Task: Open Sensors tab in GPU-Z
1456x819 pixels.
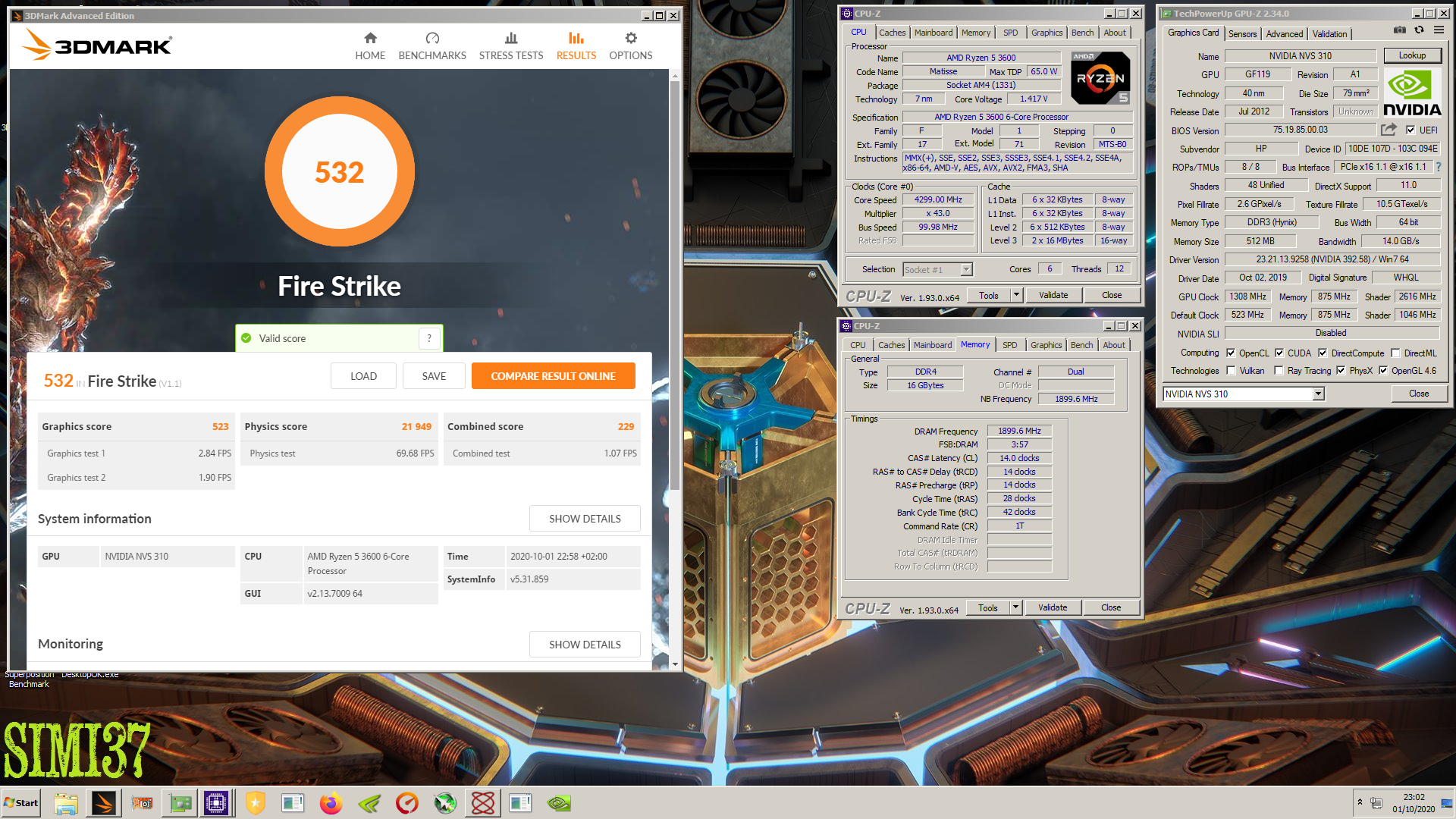Action: click(x=1242, y=34)
